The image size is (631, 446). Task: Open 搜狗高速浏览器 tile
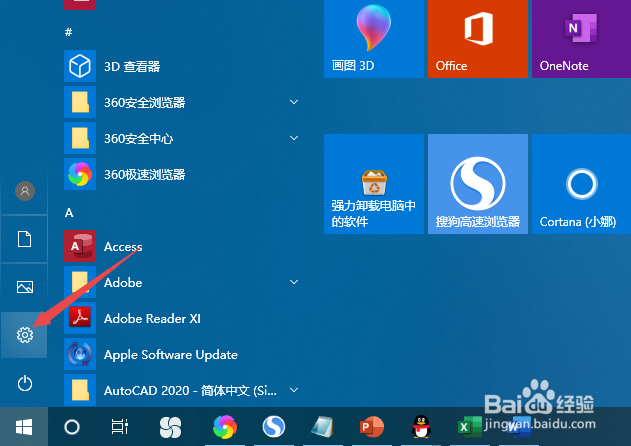[x=478, y=184]
